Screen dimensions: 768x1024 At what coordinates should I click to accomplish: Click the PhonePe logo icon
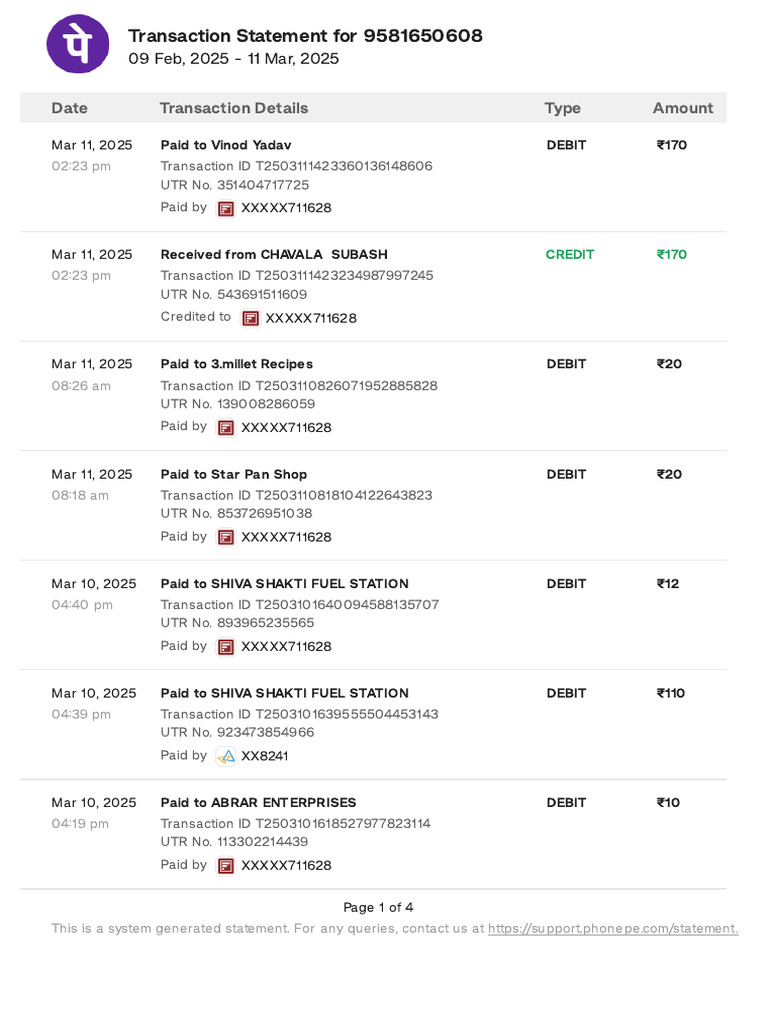[x=79, y=44]
